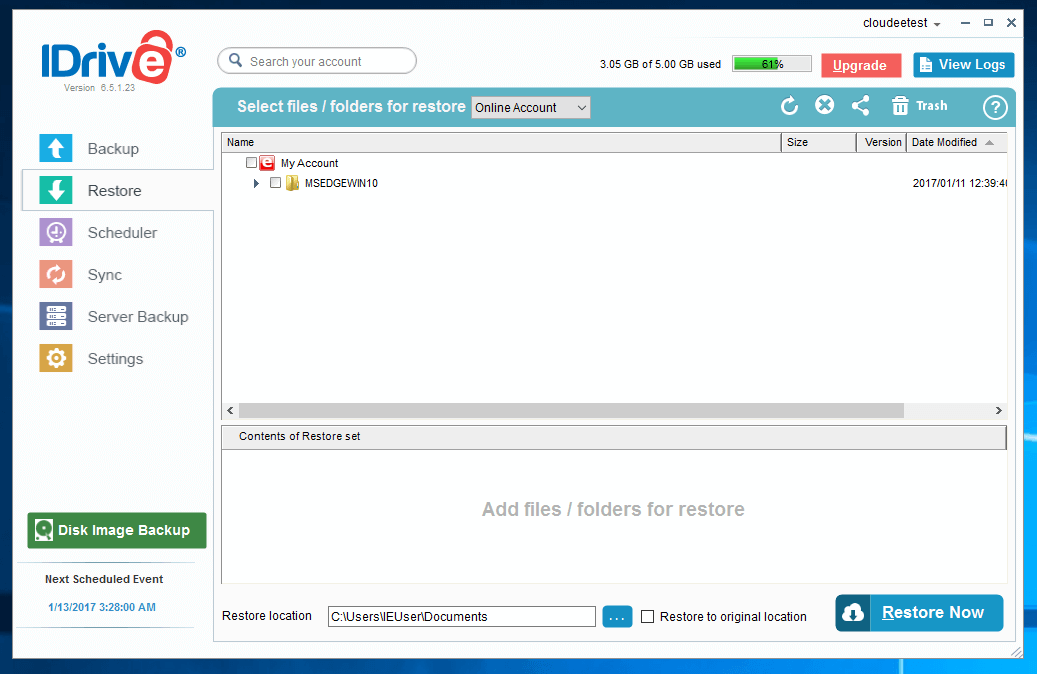Click the circled X cancel icon
Screen dimensions: 1037x674
coord(824,106)
